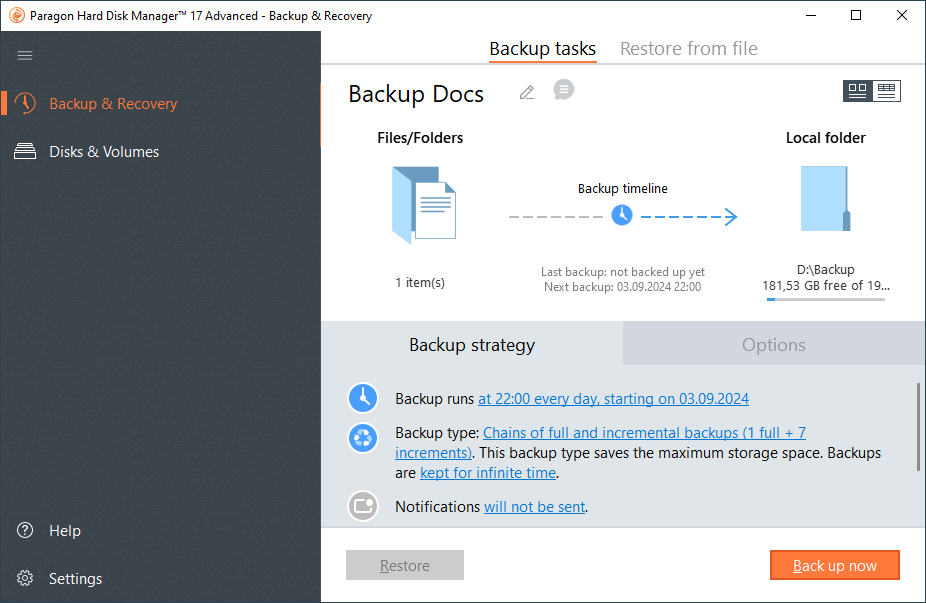
Task: Click the 'Backup timeline' label
Action: [x=622, y=188]
